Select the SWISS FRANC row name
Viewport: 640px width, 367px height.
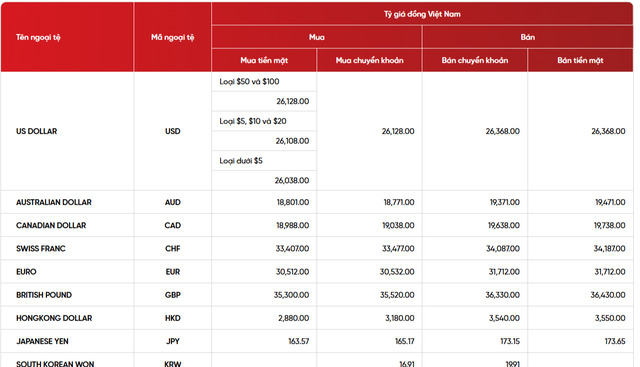click(x=41, y=249)
